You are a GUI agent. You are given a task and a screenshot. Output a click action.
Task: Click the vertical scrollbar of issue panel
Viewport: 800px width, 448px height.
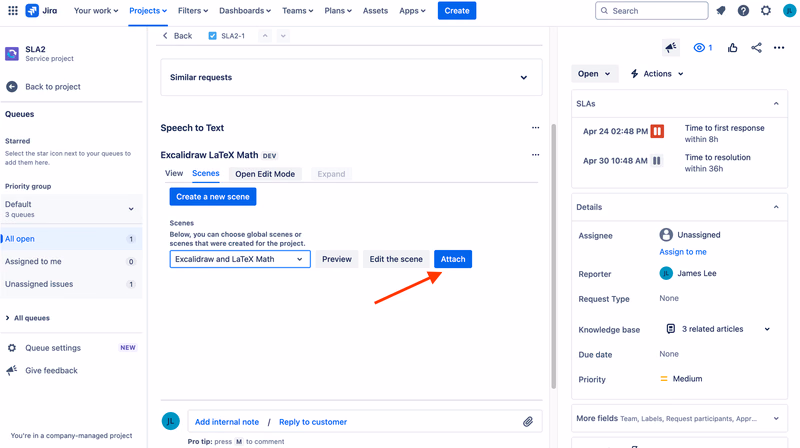[554, 256]
